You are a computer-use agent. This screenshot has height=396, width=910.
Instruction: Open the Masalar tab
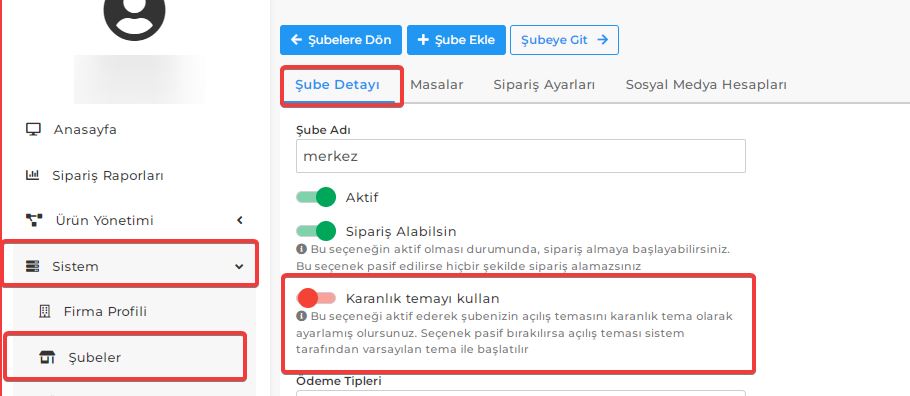(436, 85)
